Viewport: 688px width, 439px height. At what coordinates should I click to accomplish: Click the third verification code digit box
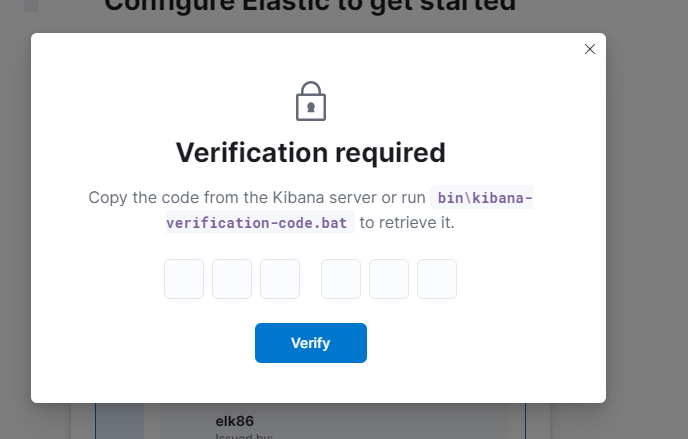tap(280, 279)
